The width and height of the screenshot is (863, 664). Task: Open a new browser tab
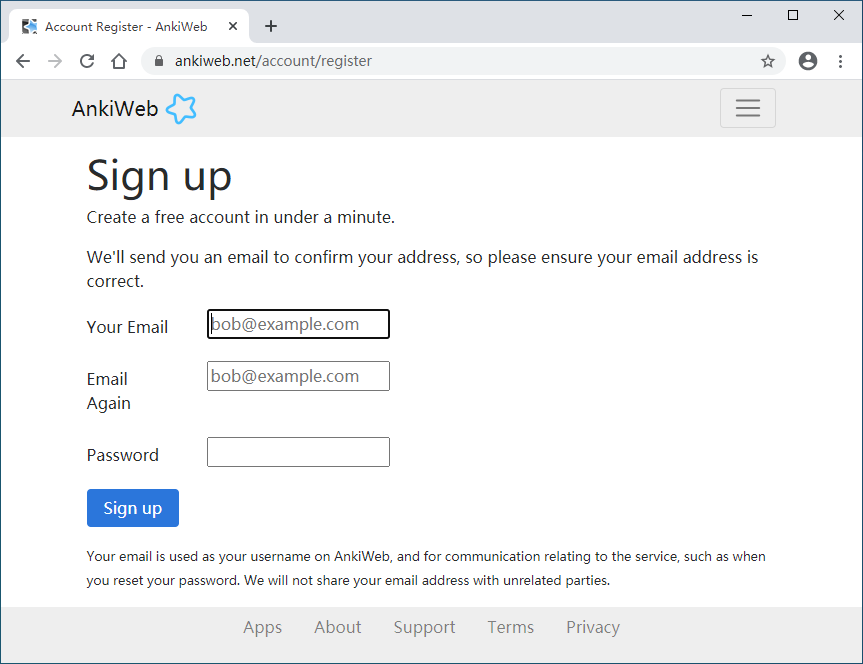pyautogui.click(x=271, y=26)
